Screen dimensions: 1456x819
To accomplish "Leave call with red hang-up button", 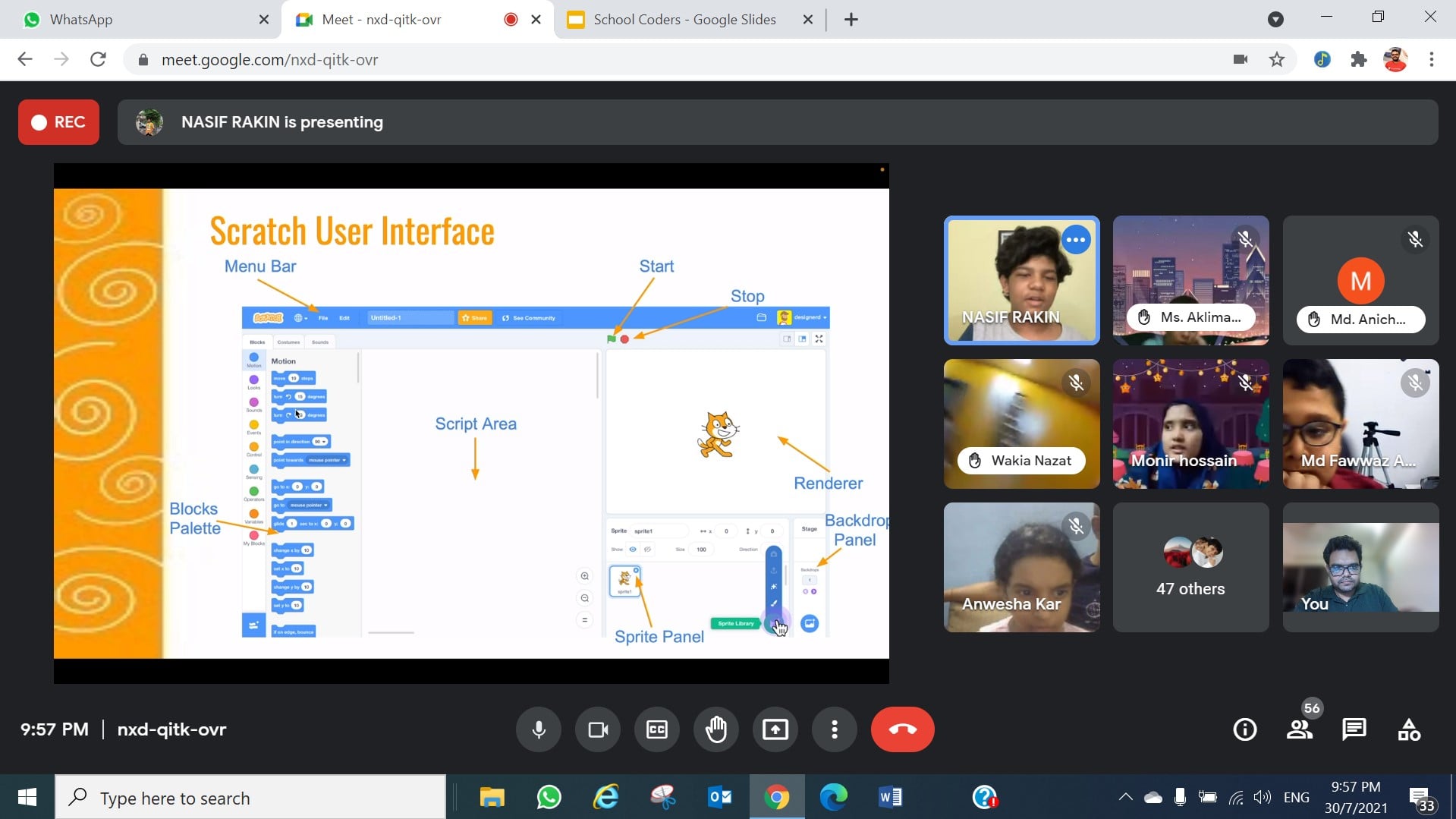I will coord(902,729).
